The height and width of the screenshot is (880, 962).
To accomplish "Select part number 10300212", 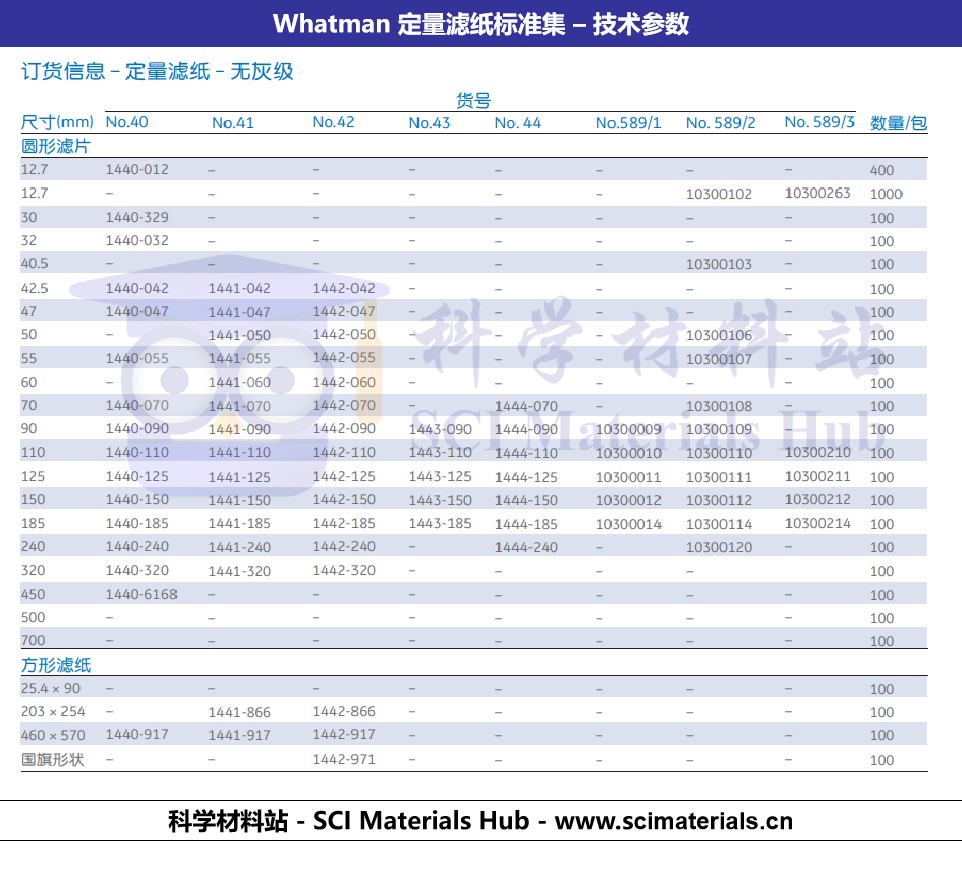I will pos(817,500).
